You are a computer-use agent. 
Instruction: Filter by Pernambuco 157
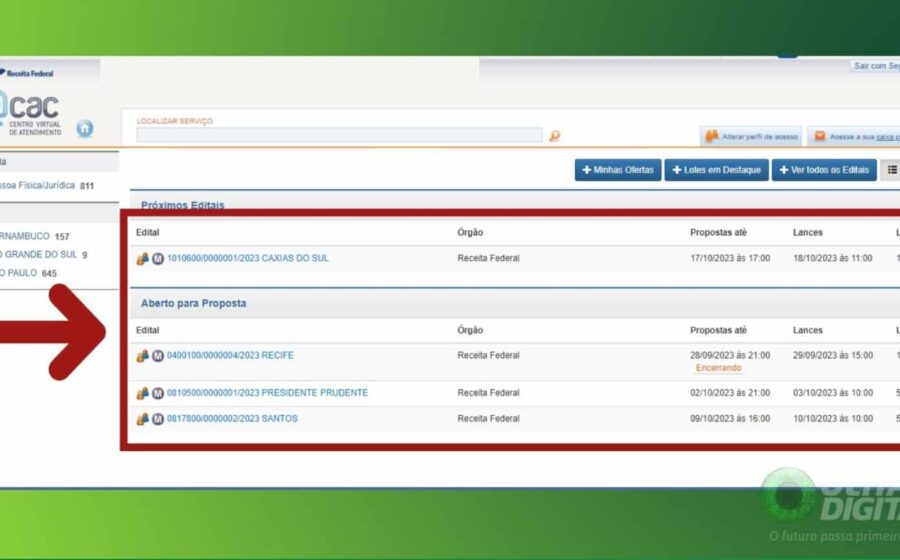[x=34, y=236]
